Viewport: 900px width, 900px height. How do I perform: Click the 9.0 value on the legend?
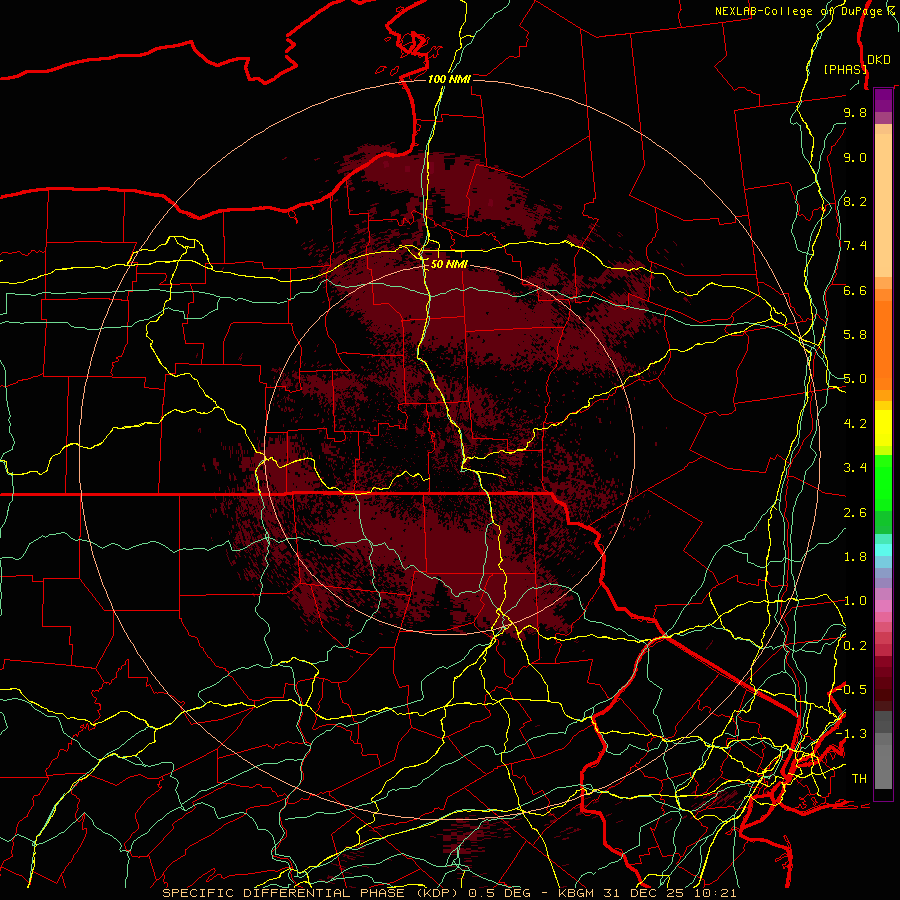(x=855, y=157)
